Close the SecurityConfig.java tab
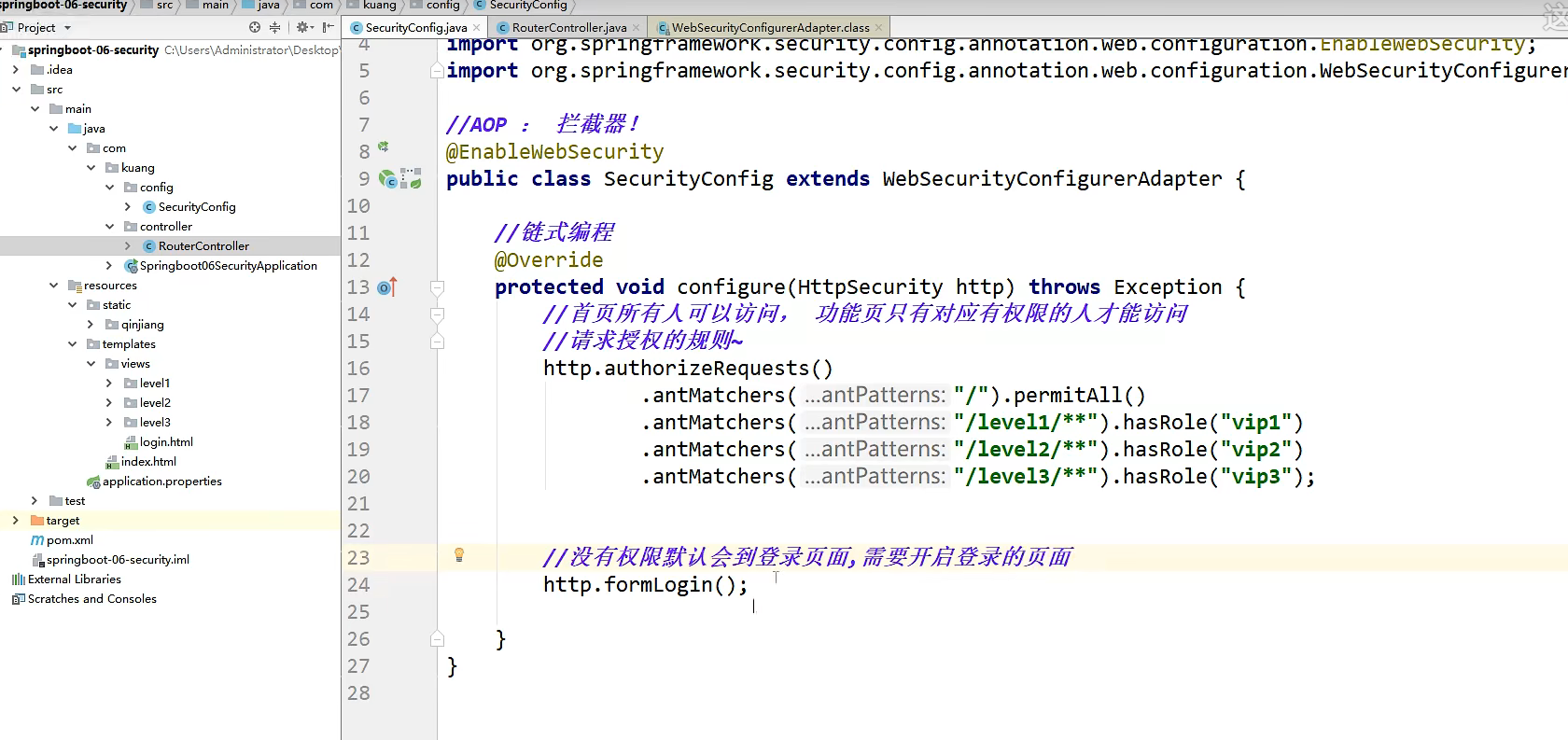The image size is (1568, 740). coord(476,28)
